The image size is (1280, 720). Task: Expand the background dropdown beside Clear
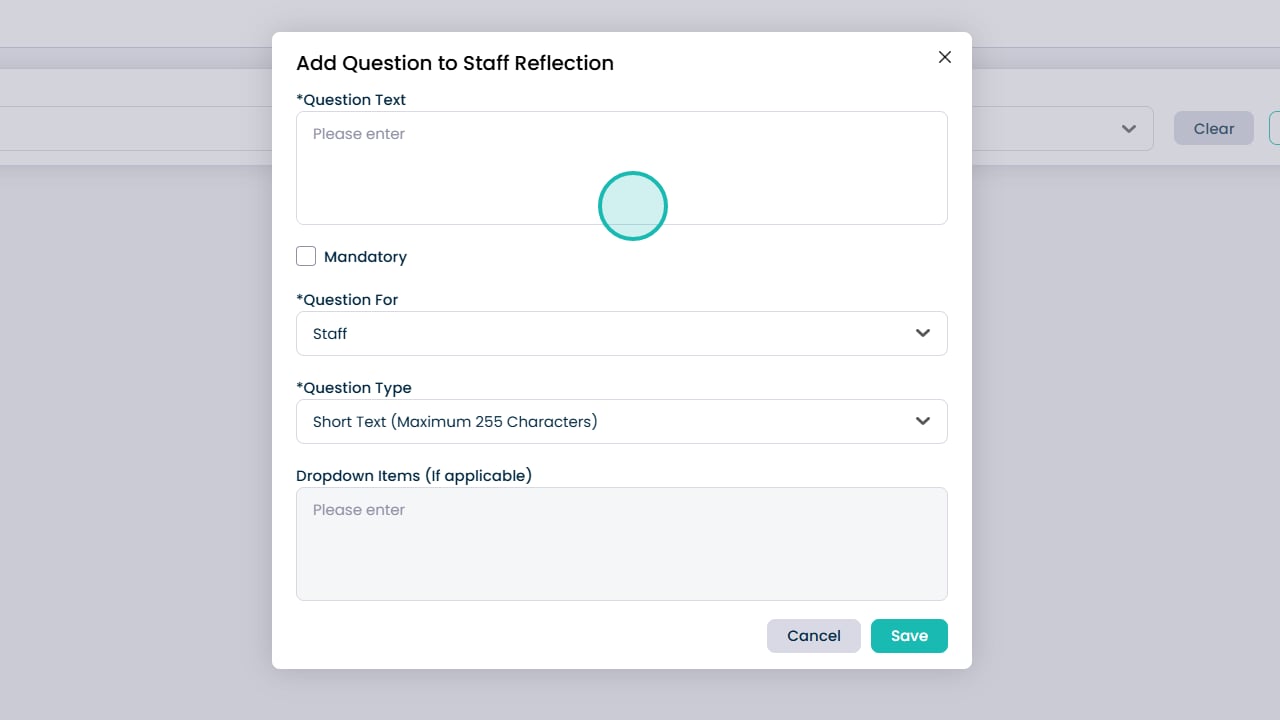(x=1128, y=129)
